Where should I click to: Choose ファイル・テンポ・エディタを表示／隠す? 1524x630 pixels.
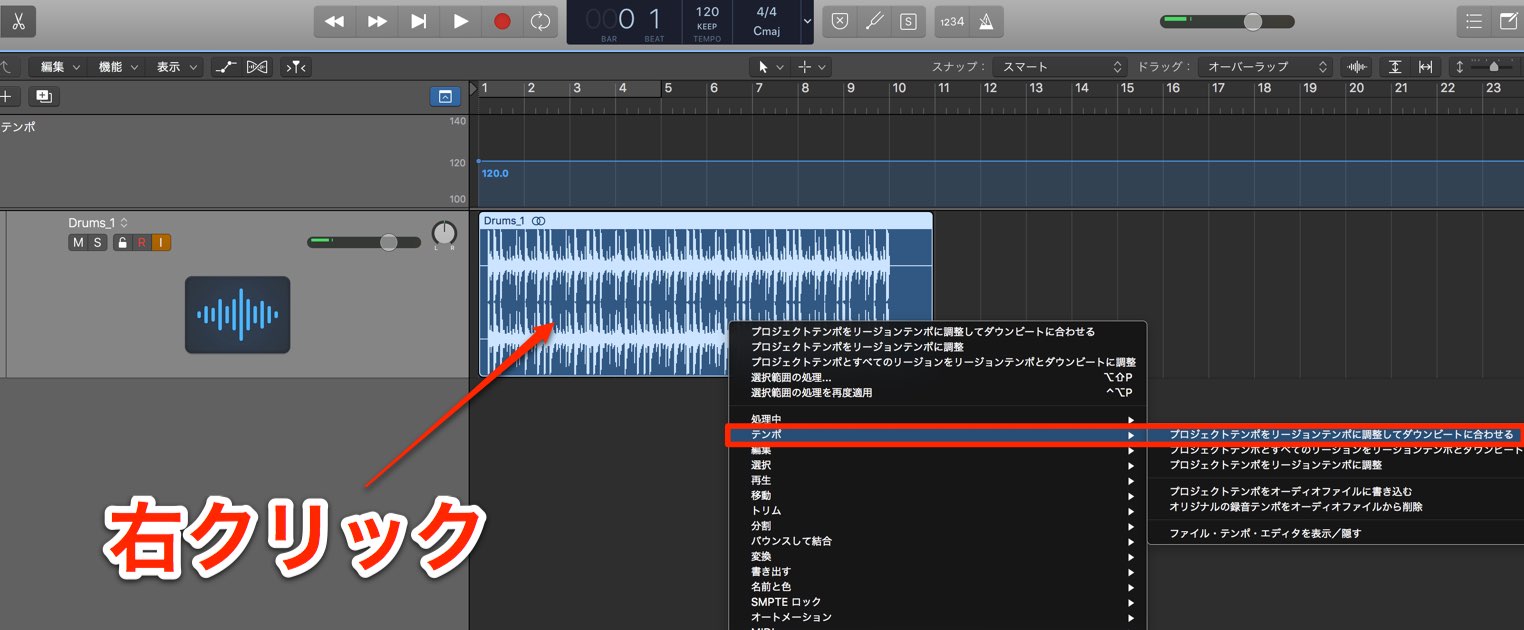pyautogui.click(x=1336, y=533)
